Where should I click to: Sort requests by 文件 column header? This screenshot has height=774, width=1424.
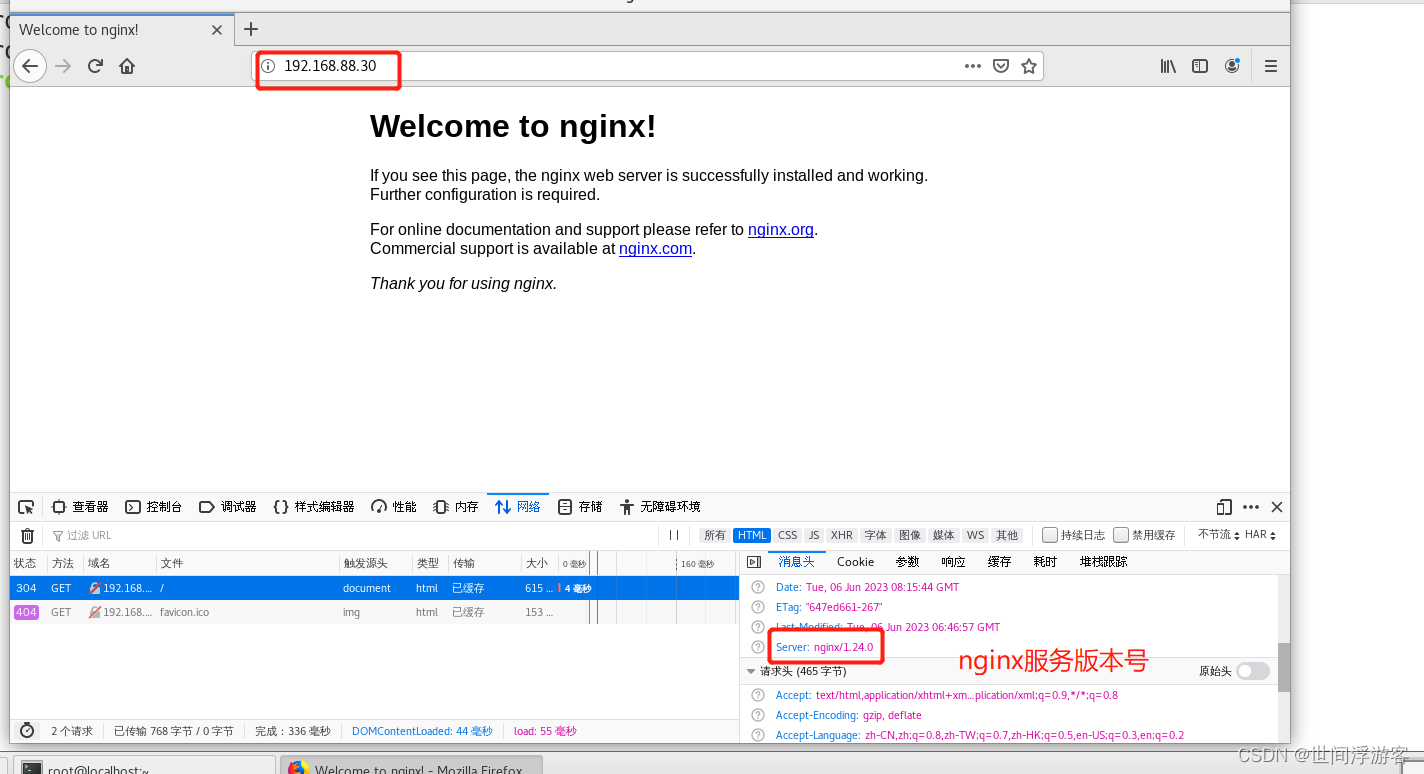point(247,563)
